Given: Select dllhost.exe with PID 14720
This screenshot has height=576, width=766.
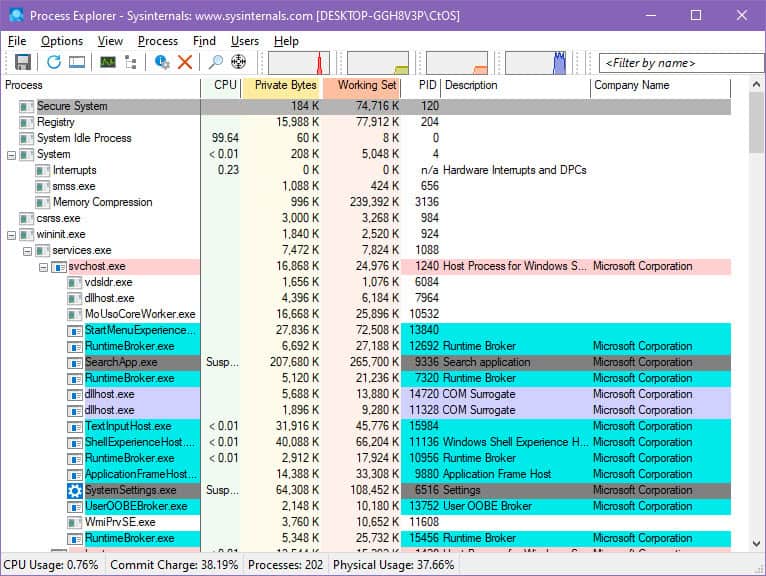Looking at the screenshot, I should tap(367, 394).
